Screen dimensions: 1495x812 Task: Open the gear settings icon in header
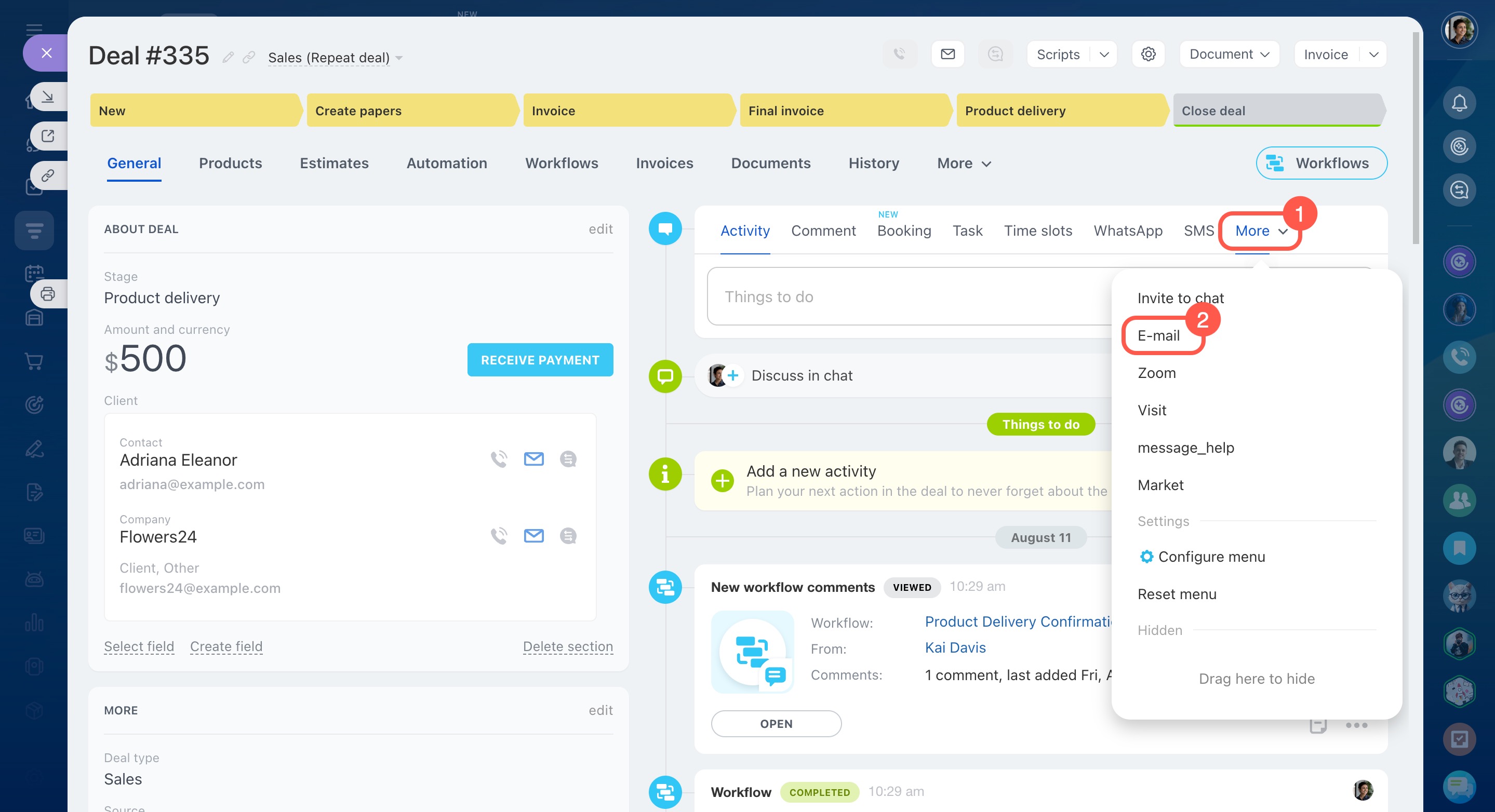[x=1147, y=54]
